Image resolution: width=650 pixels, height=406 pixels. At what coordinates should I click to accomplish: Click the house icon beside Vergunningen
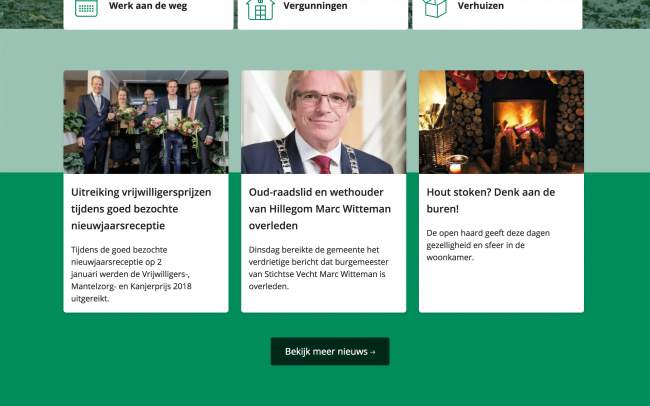tap(260, 9)
